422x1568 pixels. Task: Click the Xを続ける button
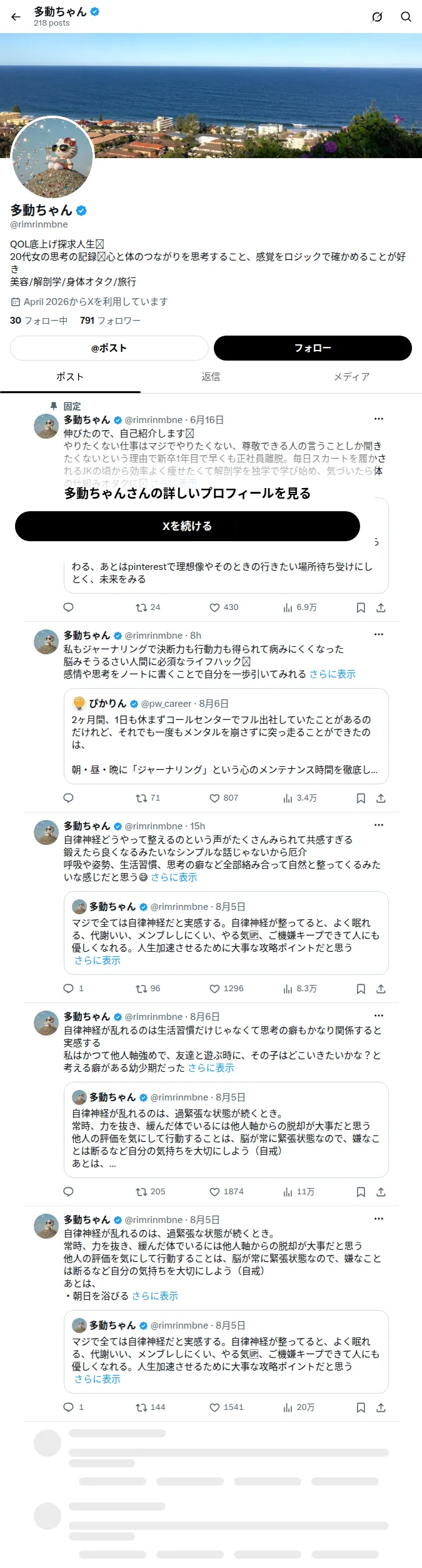coord(188,526)
